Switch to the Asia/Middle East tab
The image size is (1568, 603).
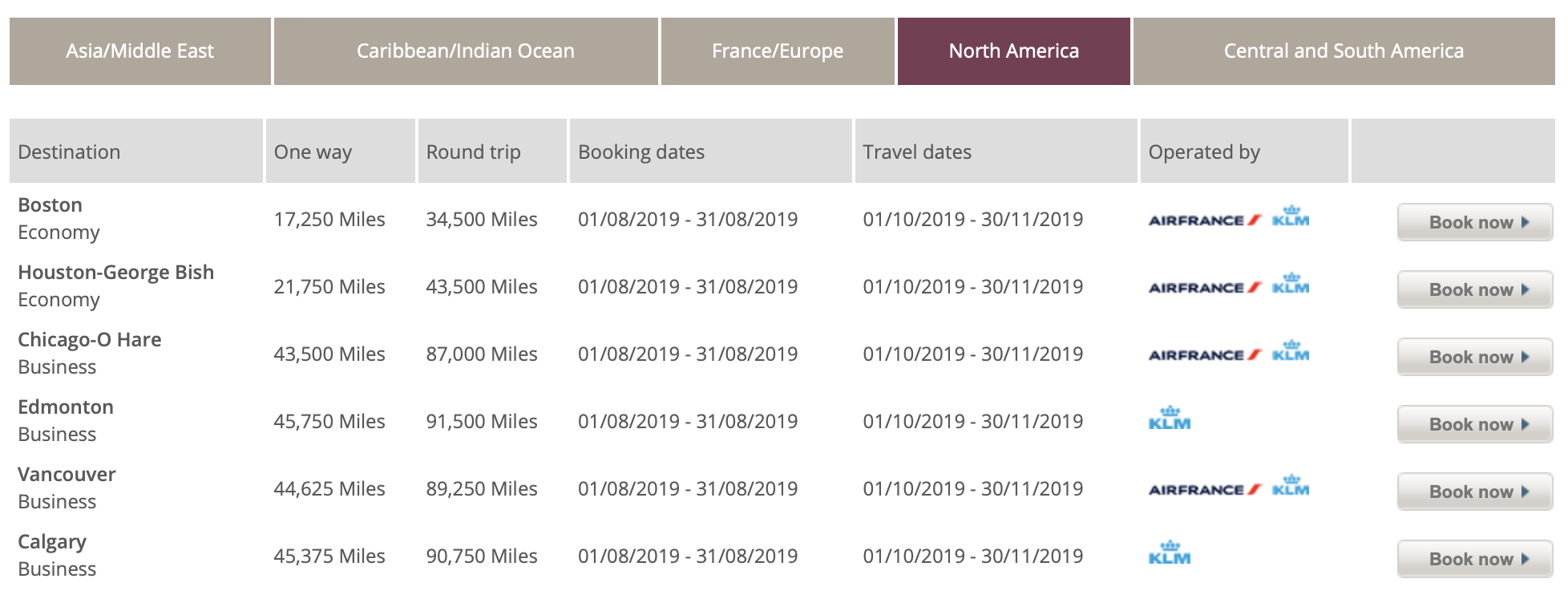[140, 51]
